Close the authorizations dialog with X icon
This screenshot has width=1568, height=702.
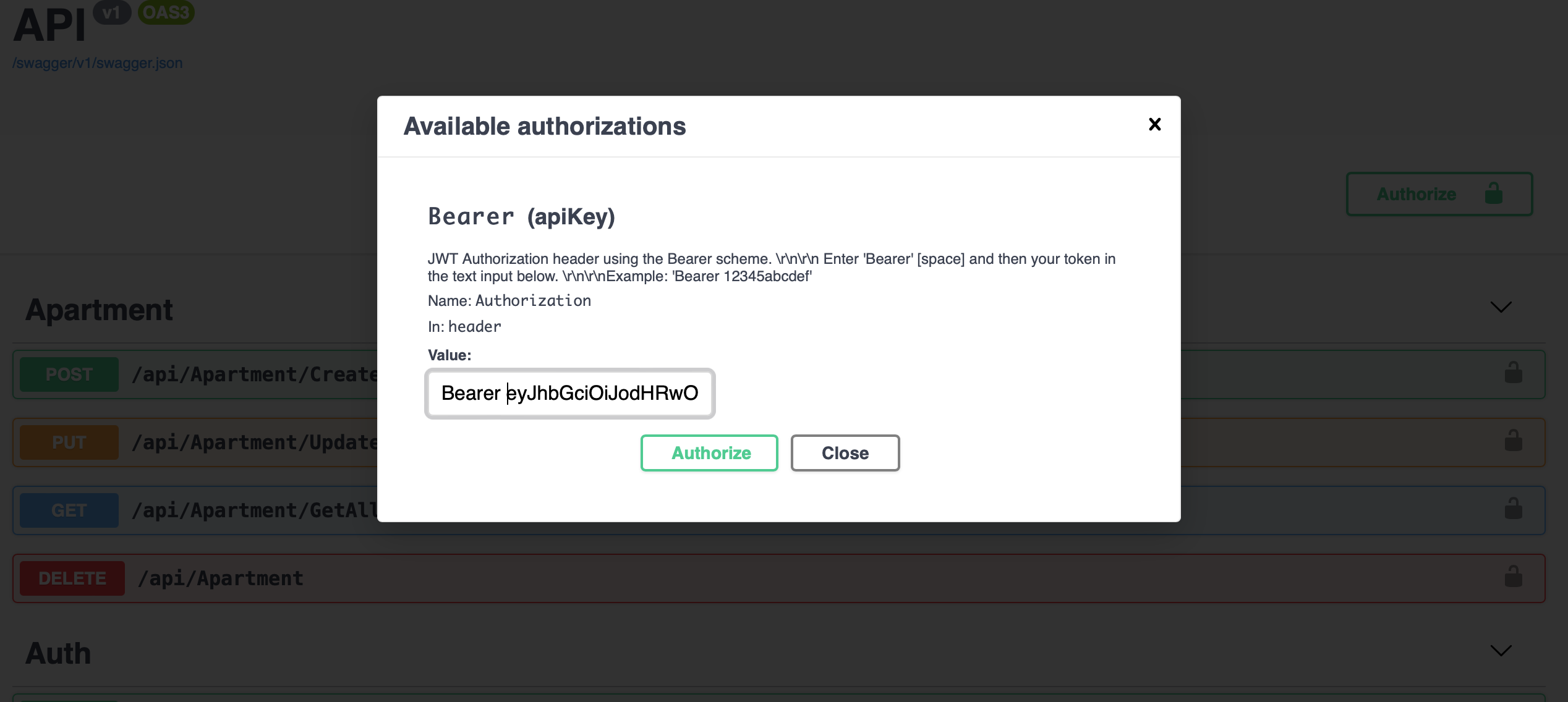tap(1154, 124)
